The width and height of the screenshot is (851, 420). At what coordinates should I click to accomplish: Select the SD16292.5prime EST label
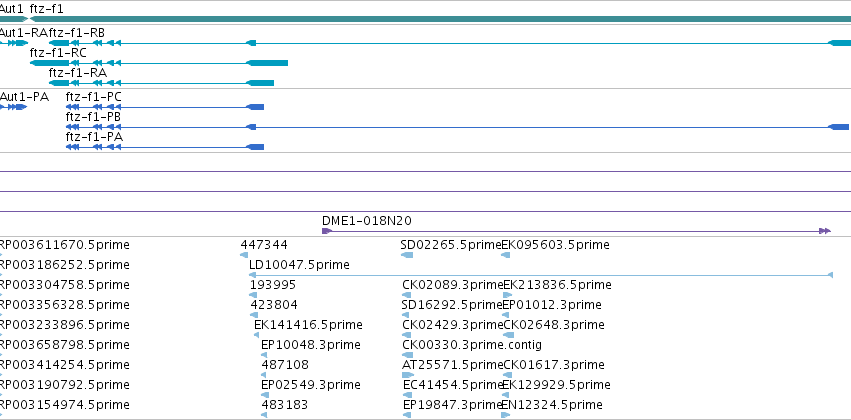(452, 304)
